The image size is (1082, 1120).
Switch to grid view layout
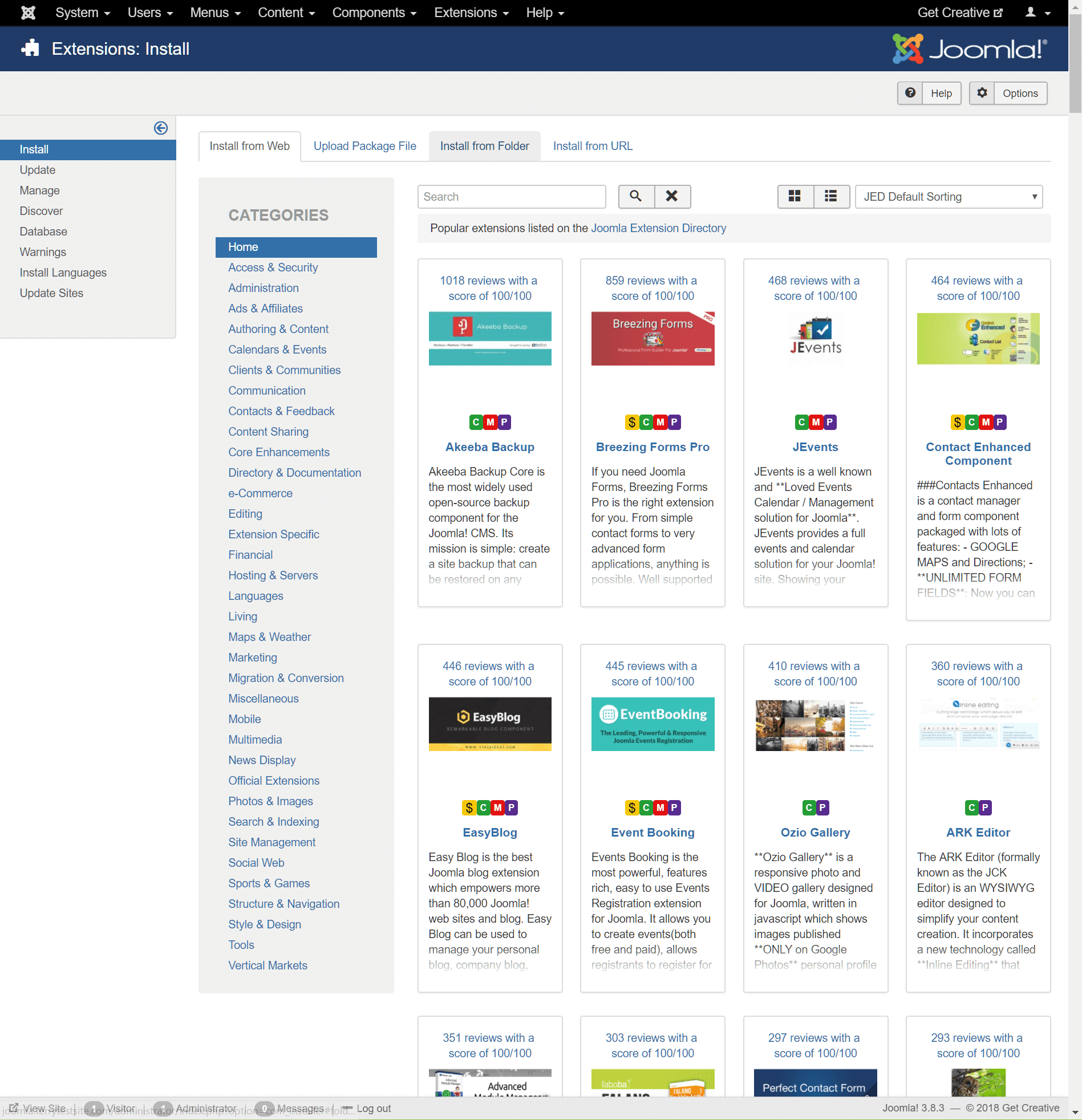(795, 196)
